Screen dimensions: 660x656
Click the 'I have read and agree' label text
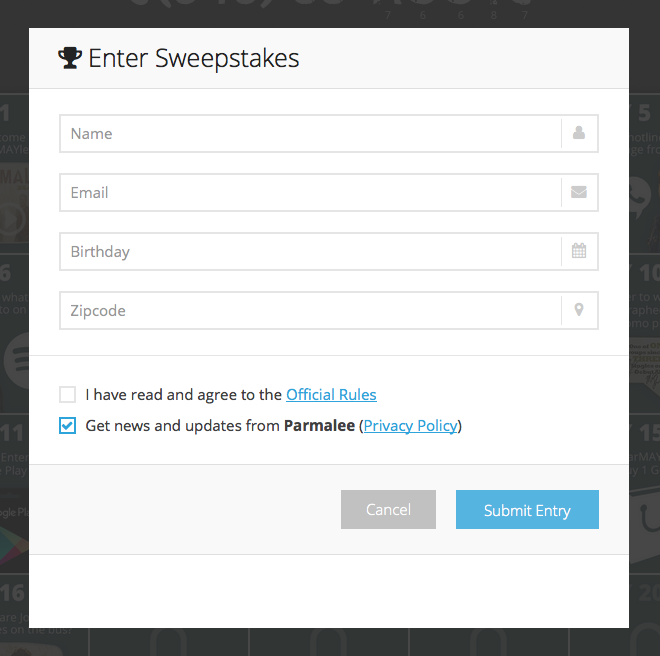coord(184,395)
